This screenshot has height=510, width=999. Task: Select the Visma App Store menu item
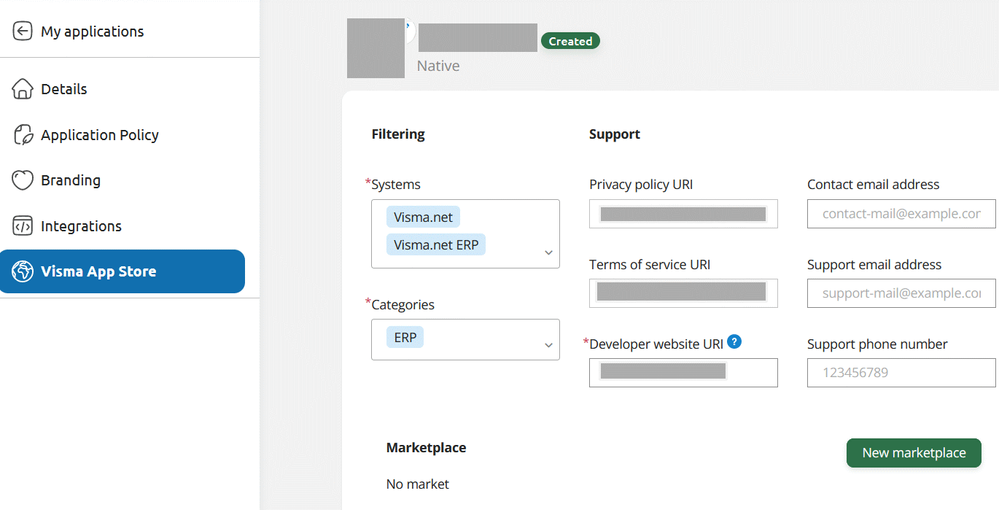[x=122, y=271]
